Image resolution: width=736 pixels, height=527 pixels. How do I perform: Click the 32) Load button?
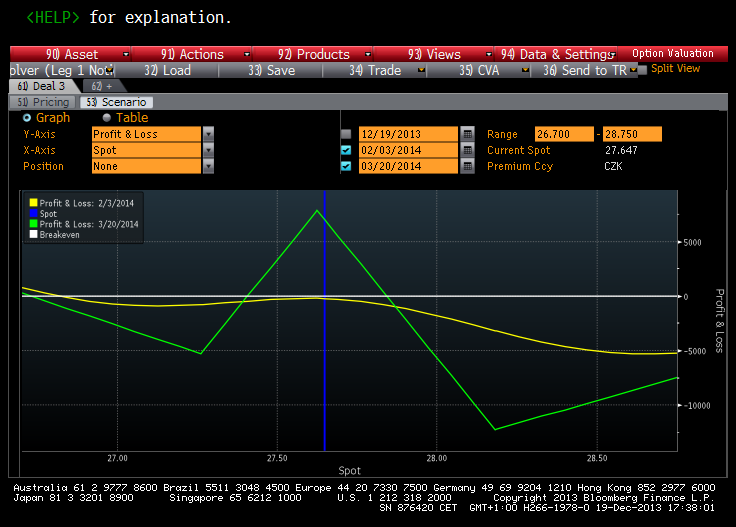[167, 70]
